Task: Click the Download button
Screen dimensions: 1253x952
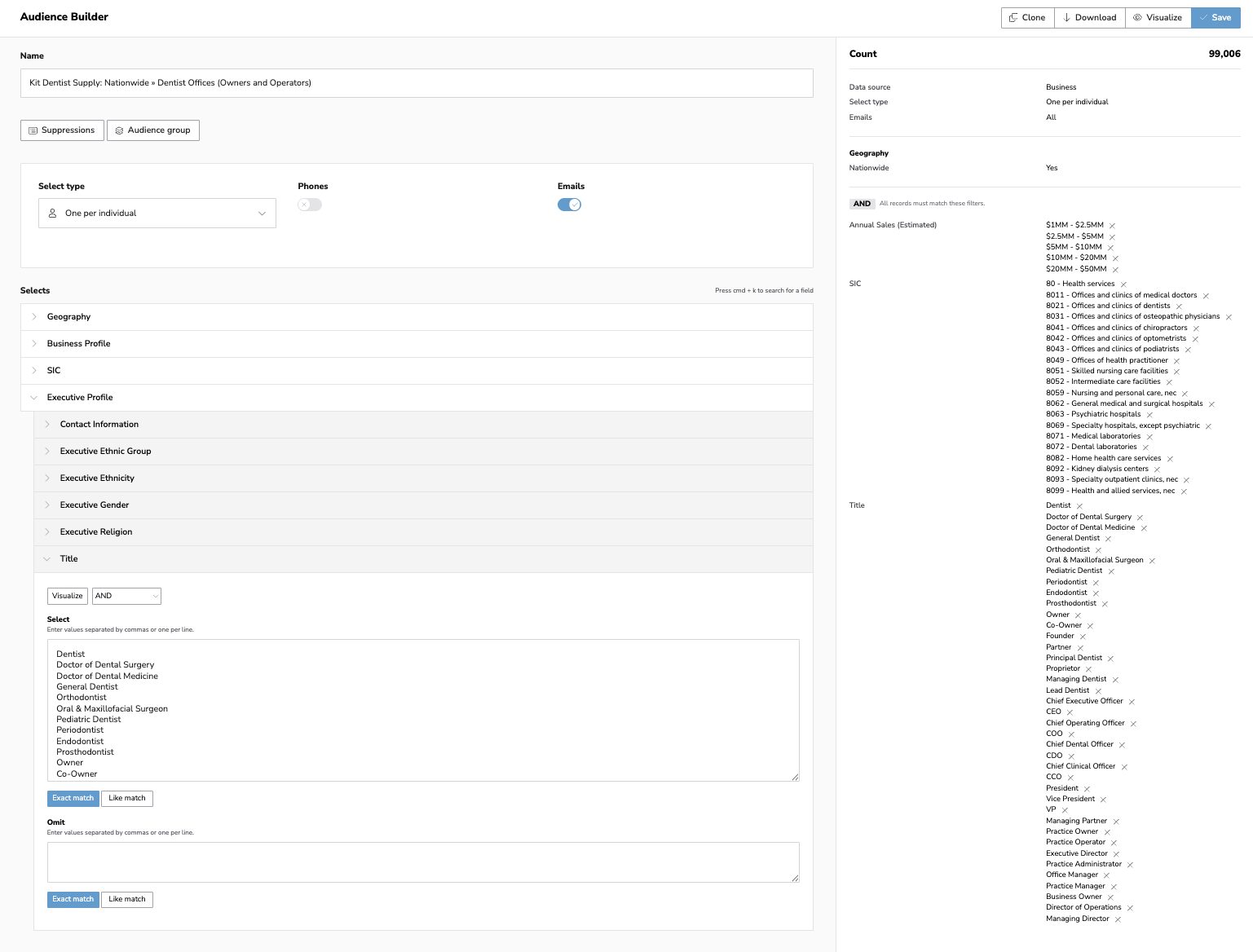Action: pyautogui.click(x=1089, y=18)
